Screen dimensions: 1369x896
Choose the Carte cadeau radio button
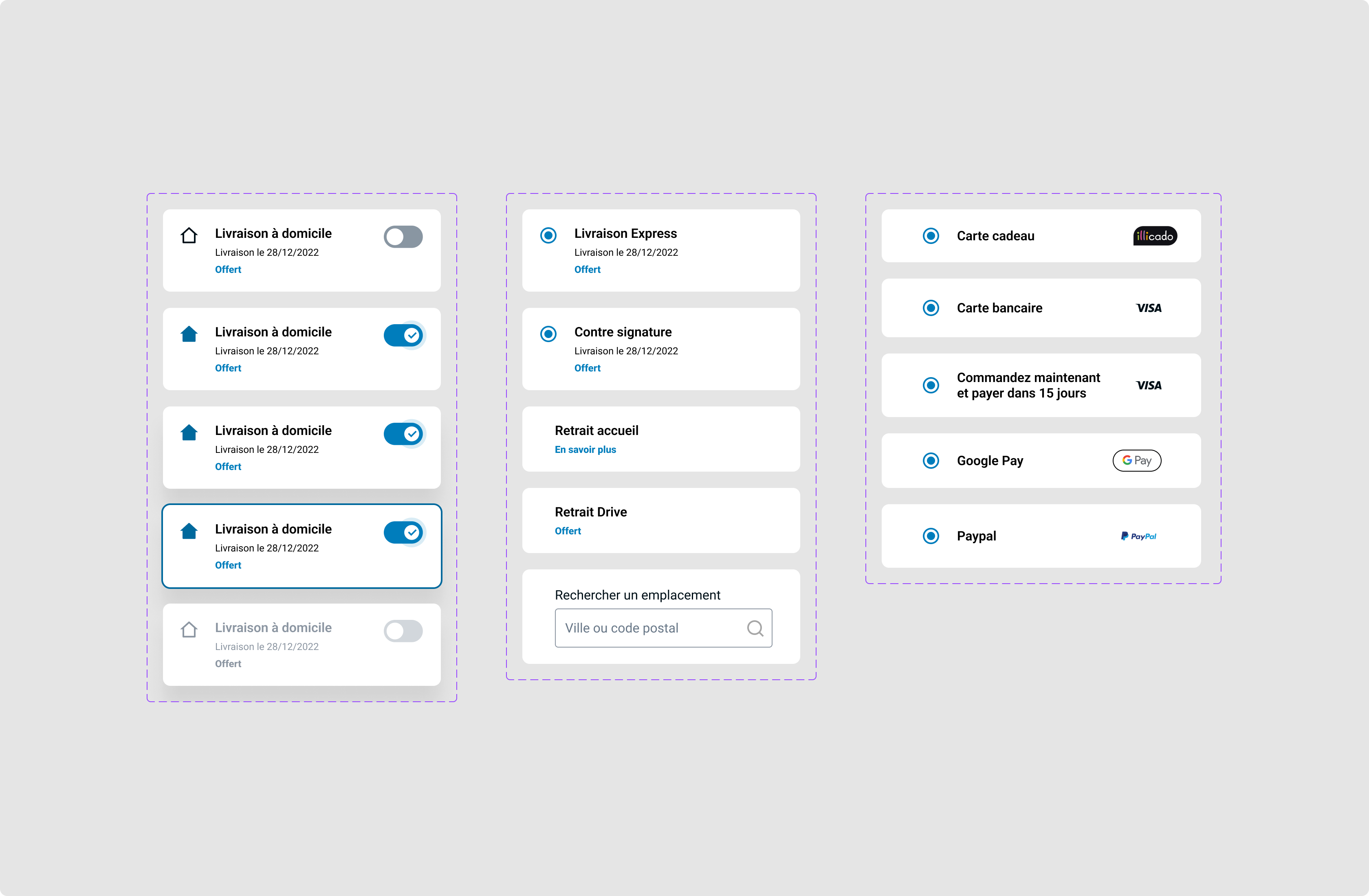pos(931,236)
